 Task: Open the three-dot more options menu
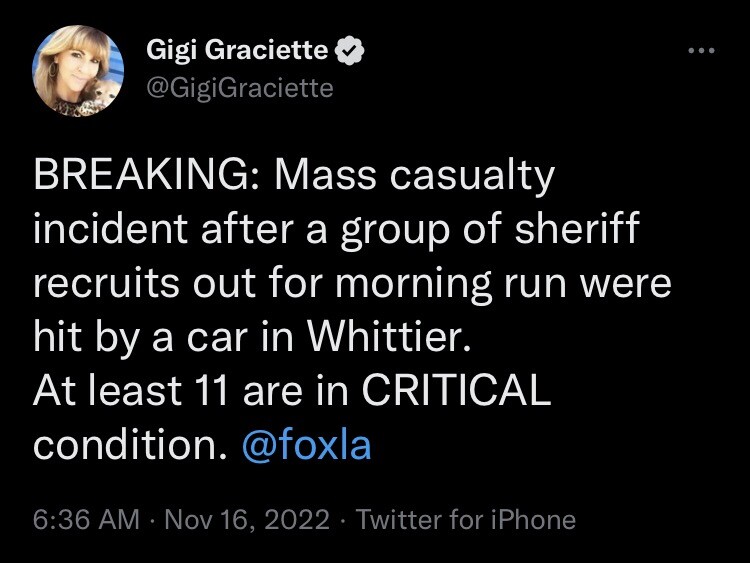699,50
